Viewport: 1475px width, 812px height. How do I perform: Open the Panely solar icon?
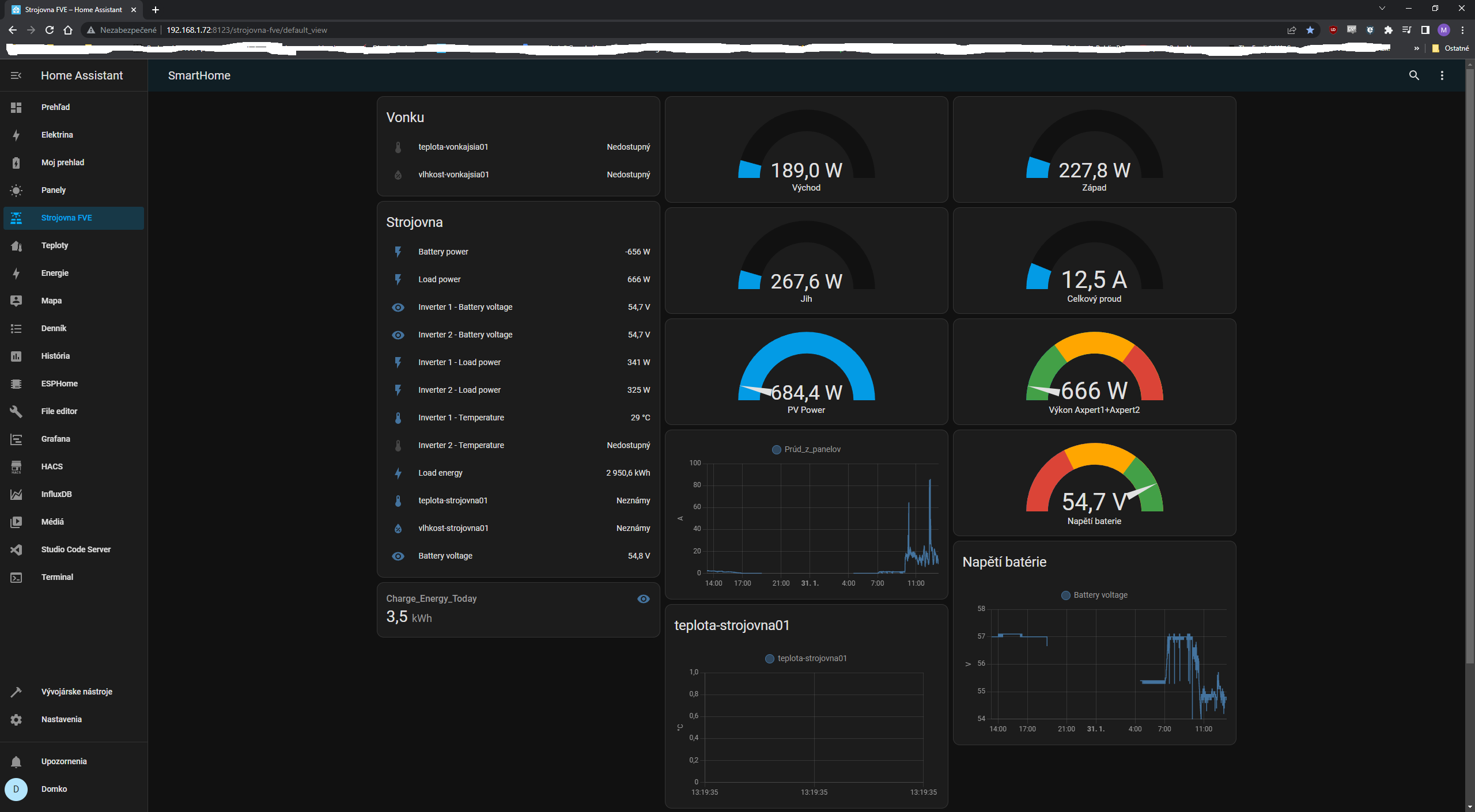(16, 190)
